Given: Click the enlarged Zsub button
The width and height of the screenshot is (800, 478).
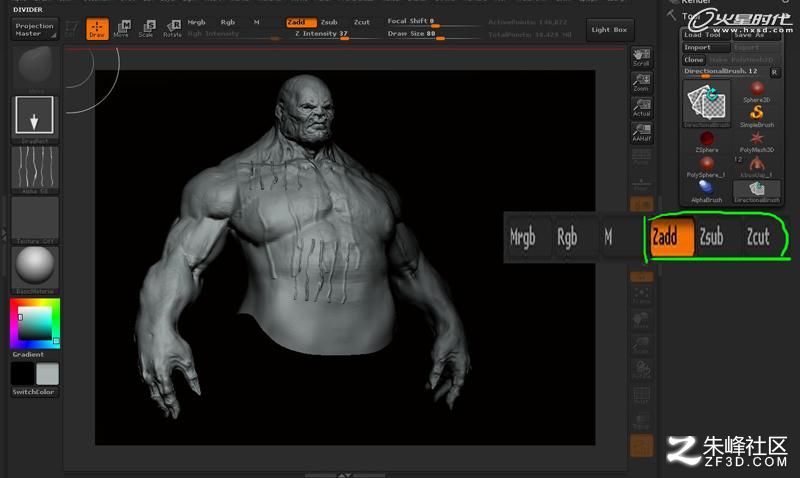Looking at the screenshot, I should 711,237.
